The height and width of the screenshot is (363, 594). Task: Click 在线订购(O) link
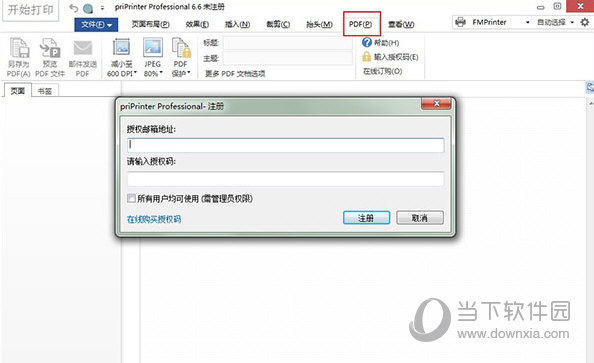(383, 71)
